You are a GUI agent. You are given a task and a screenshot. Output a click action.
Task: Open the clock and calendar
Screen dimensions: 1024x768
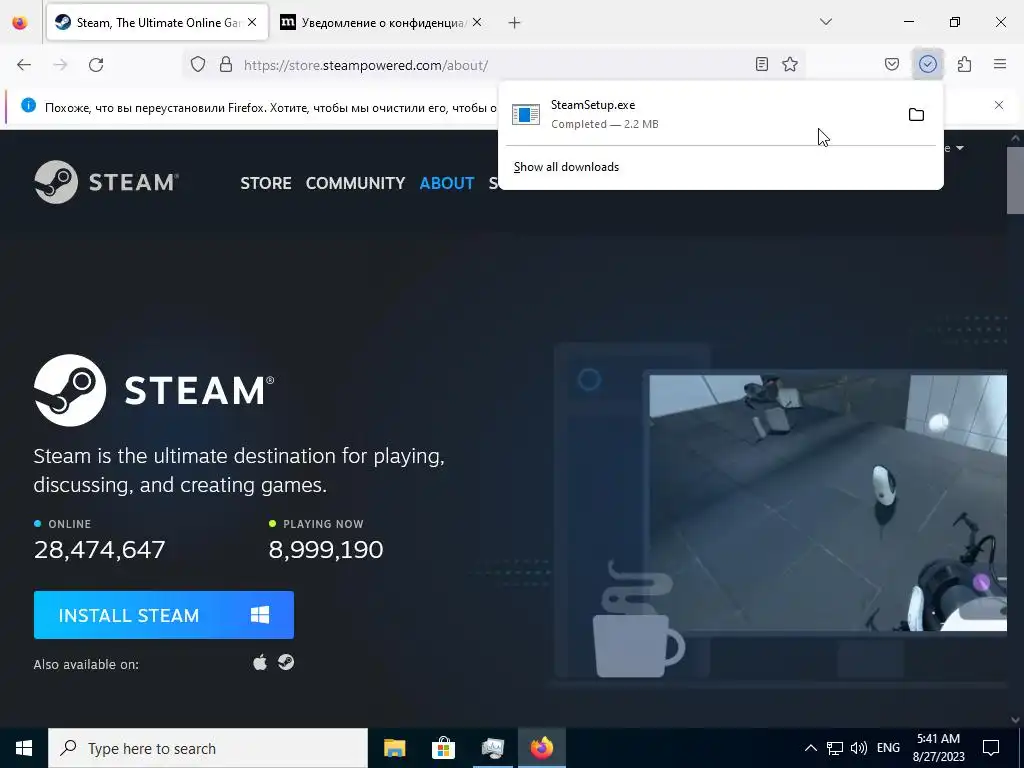click(938, 748)
